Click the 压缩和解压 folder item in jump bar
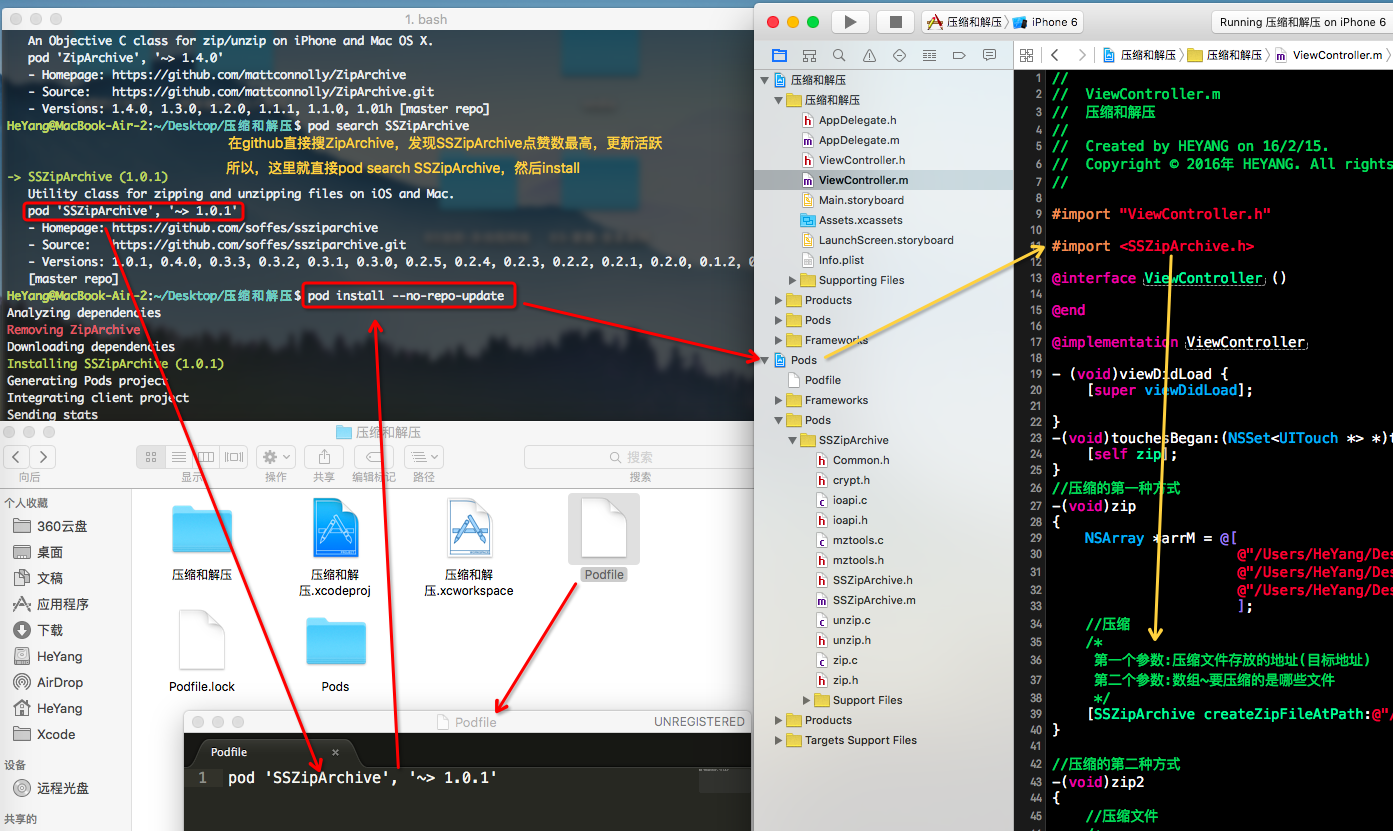 pyautogui.click(x=1225, y=55)
